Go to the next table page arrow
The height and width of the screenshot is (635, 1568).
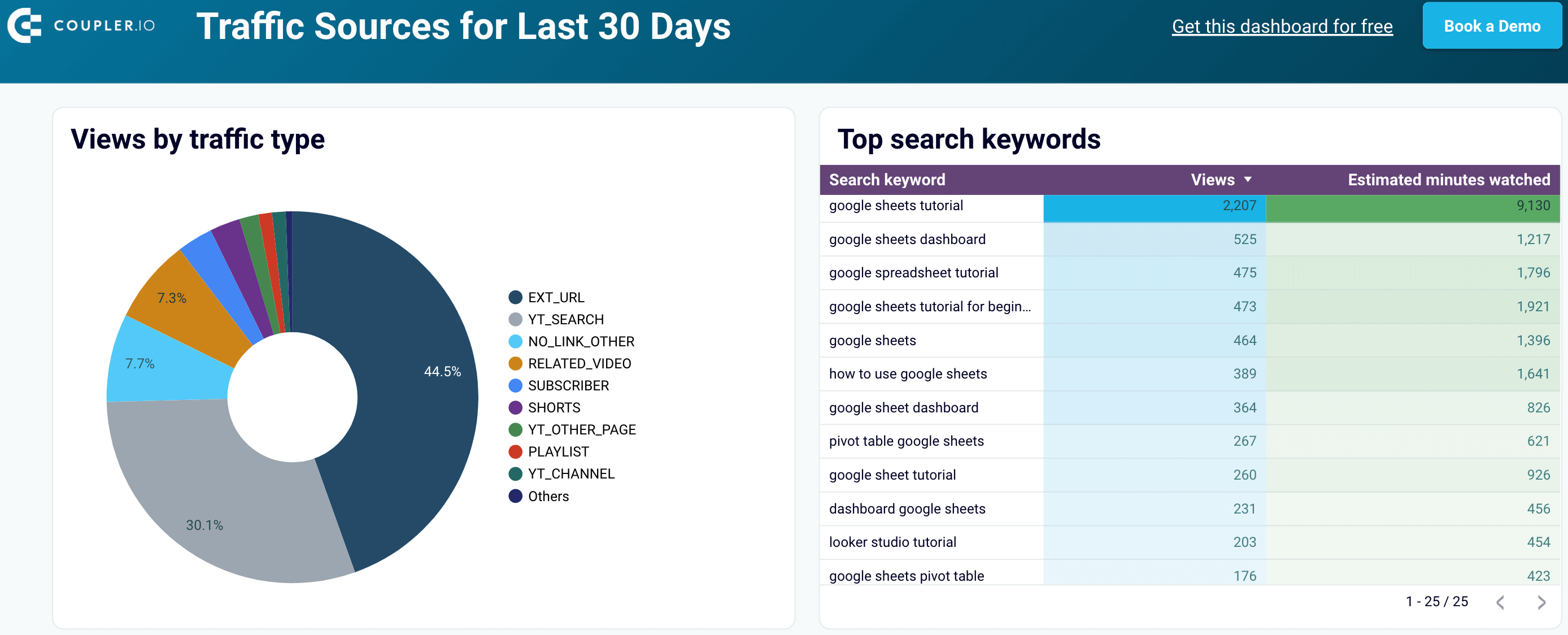pos(1541,602)
